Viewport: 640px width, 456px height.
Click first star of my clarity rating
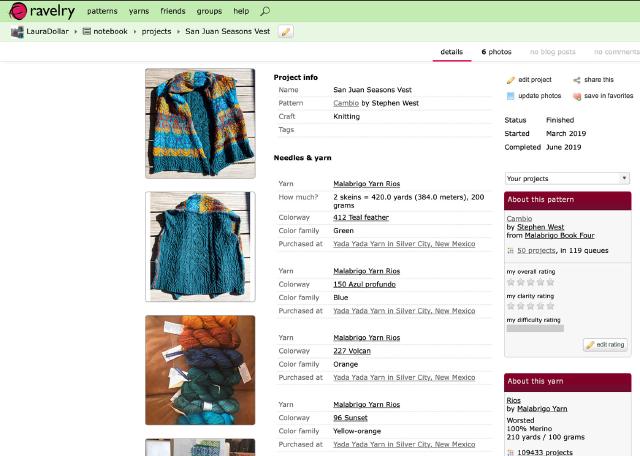coord(511,306)
